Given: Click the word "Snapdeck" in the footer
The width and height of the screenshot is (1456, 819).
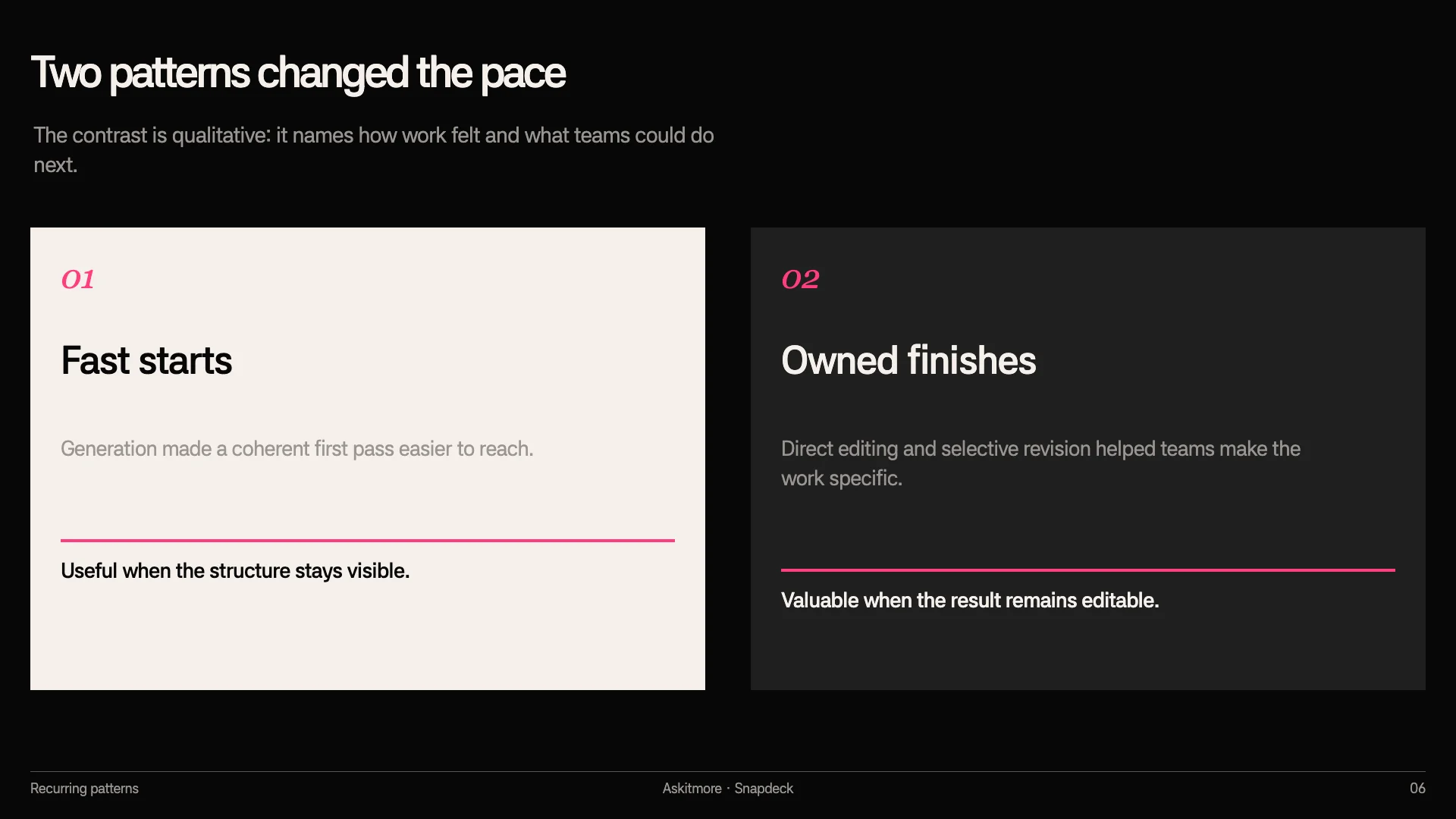Looking at the screenshot, I should (x=764, y=789).
